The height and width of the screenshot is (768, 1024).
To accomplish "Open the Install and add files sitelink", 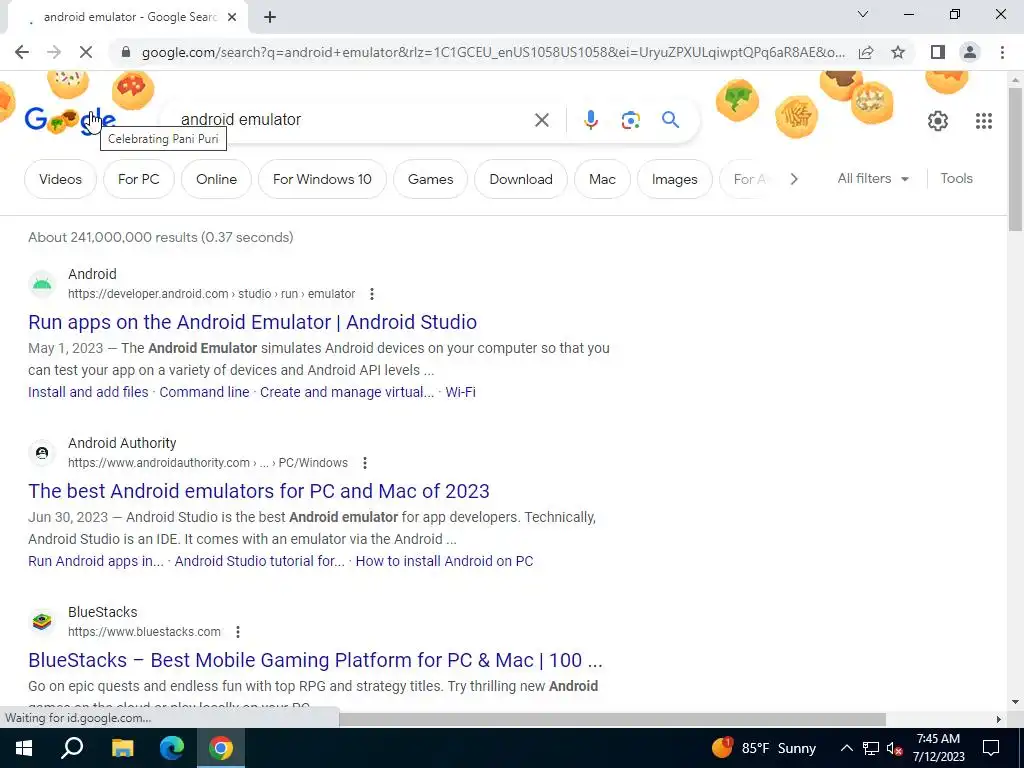I will point(88,392).
